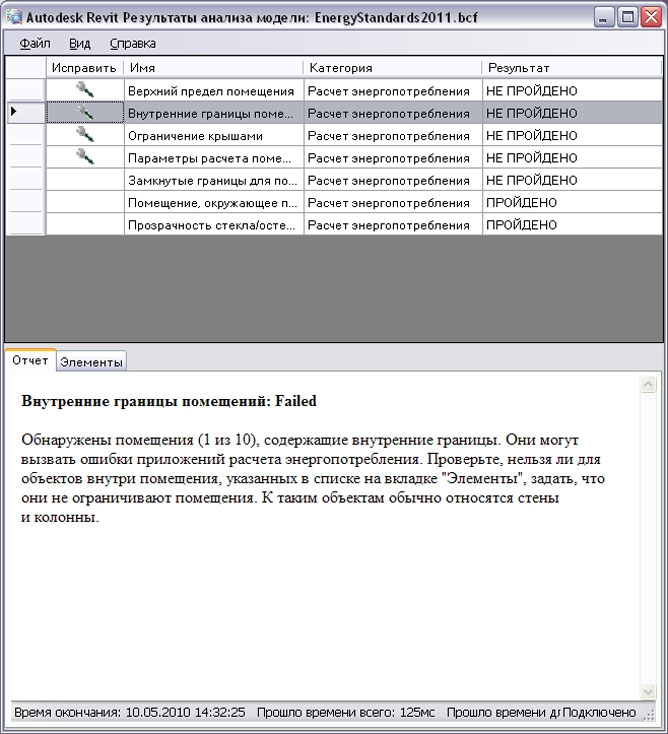The width and height of the screenshot is (668, 734).
Task: Click the fix wrench icon for Параметры расчета row
Action: click(x=85, y=156)
